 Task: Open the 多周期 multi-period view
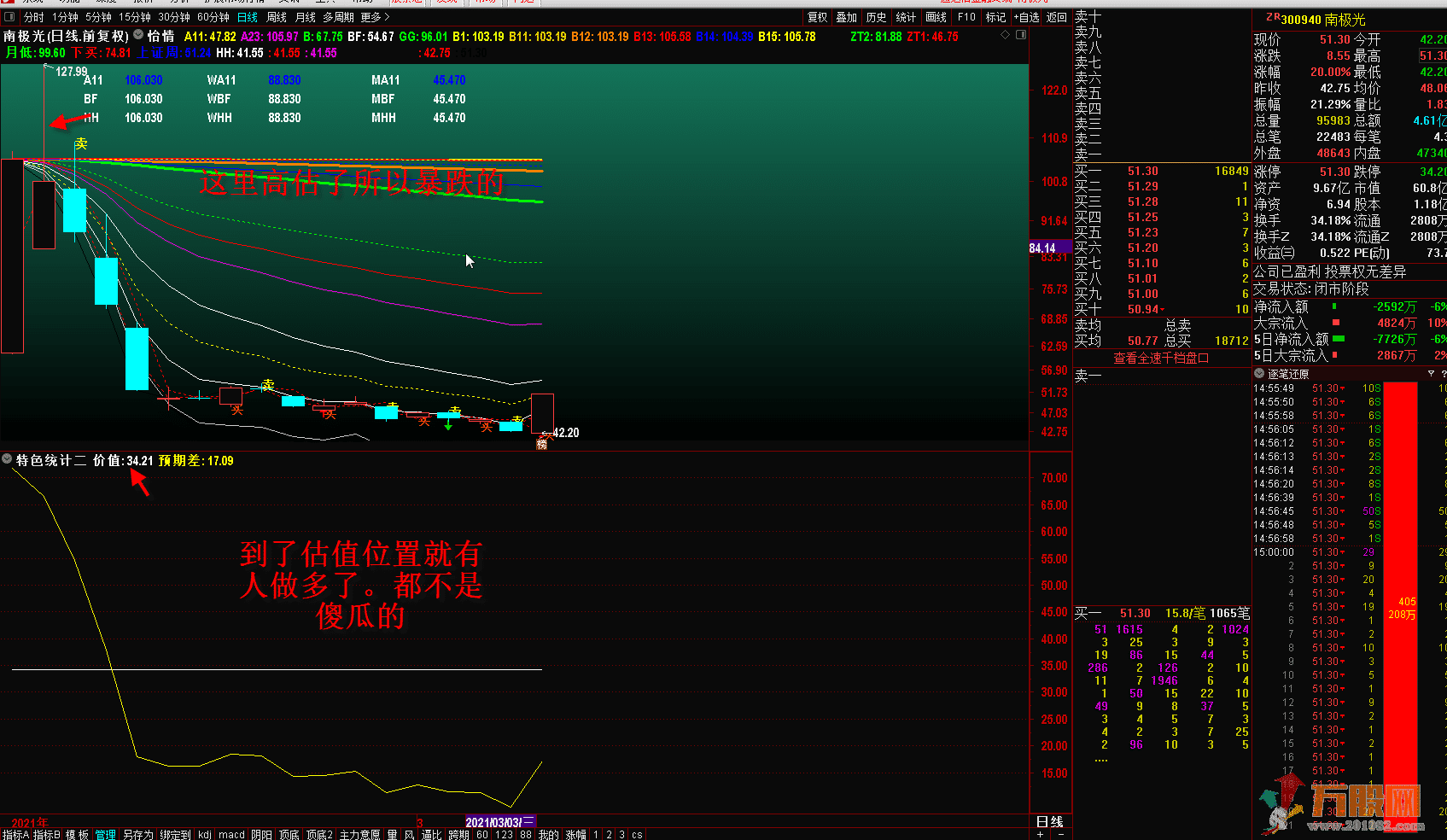click(x=338, y=17)
